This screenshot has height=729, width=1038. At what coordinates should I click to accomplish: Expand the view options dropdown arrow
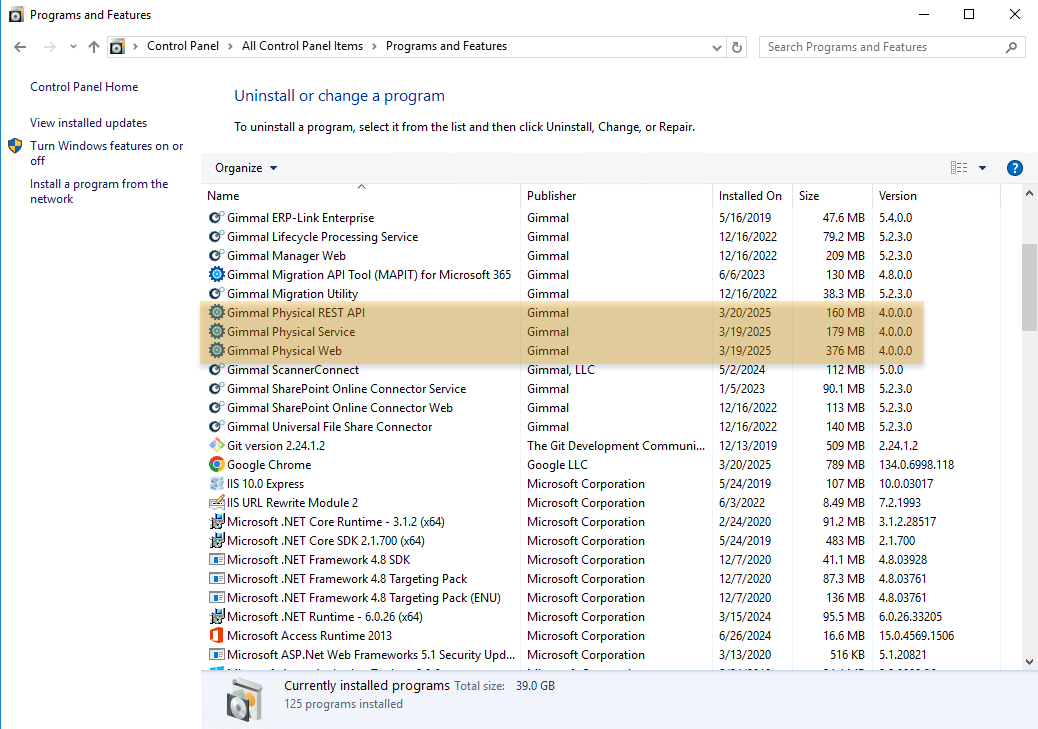pos(982,168)
